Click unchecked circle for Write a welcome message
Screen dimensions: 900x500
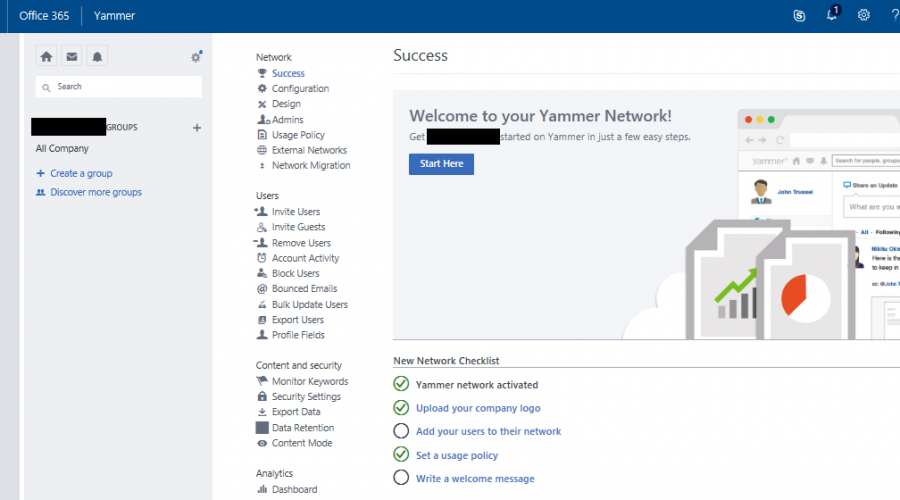tap(401, 478)
